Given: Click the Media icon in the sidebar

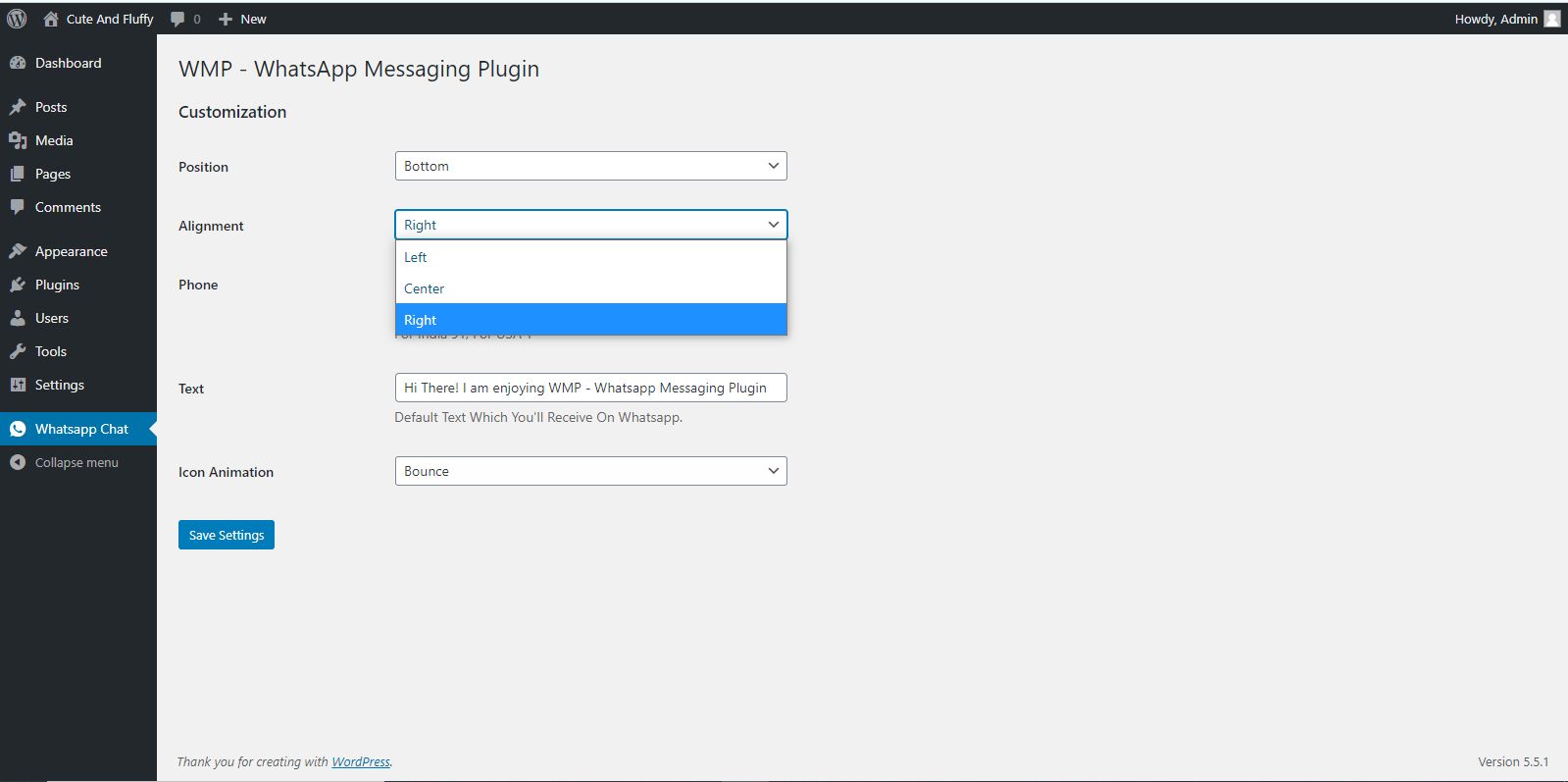Looking at the screenshot, I should [18, 140].
